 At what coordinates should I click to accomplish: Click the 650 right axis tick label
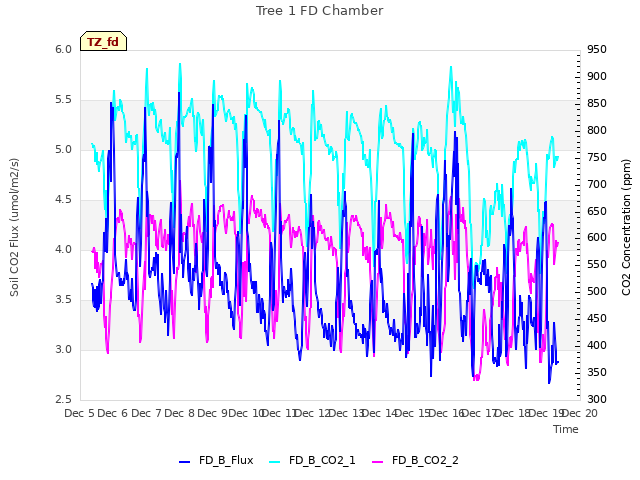pos(597,211)
